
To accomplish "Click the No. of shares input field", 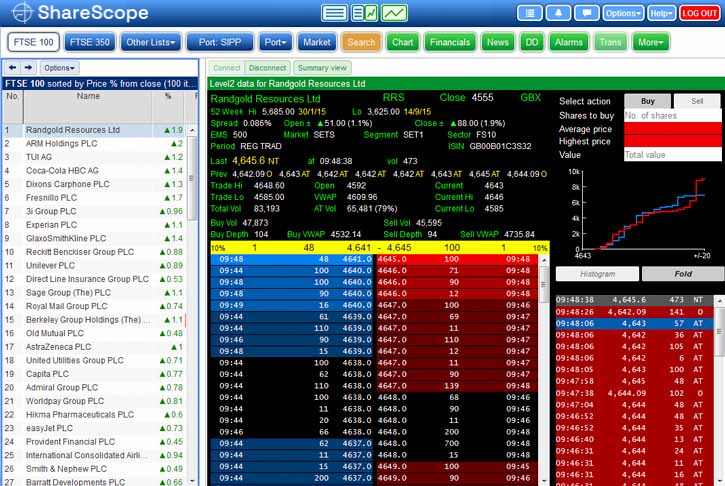I will [671, 115].
